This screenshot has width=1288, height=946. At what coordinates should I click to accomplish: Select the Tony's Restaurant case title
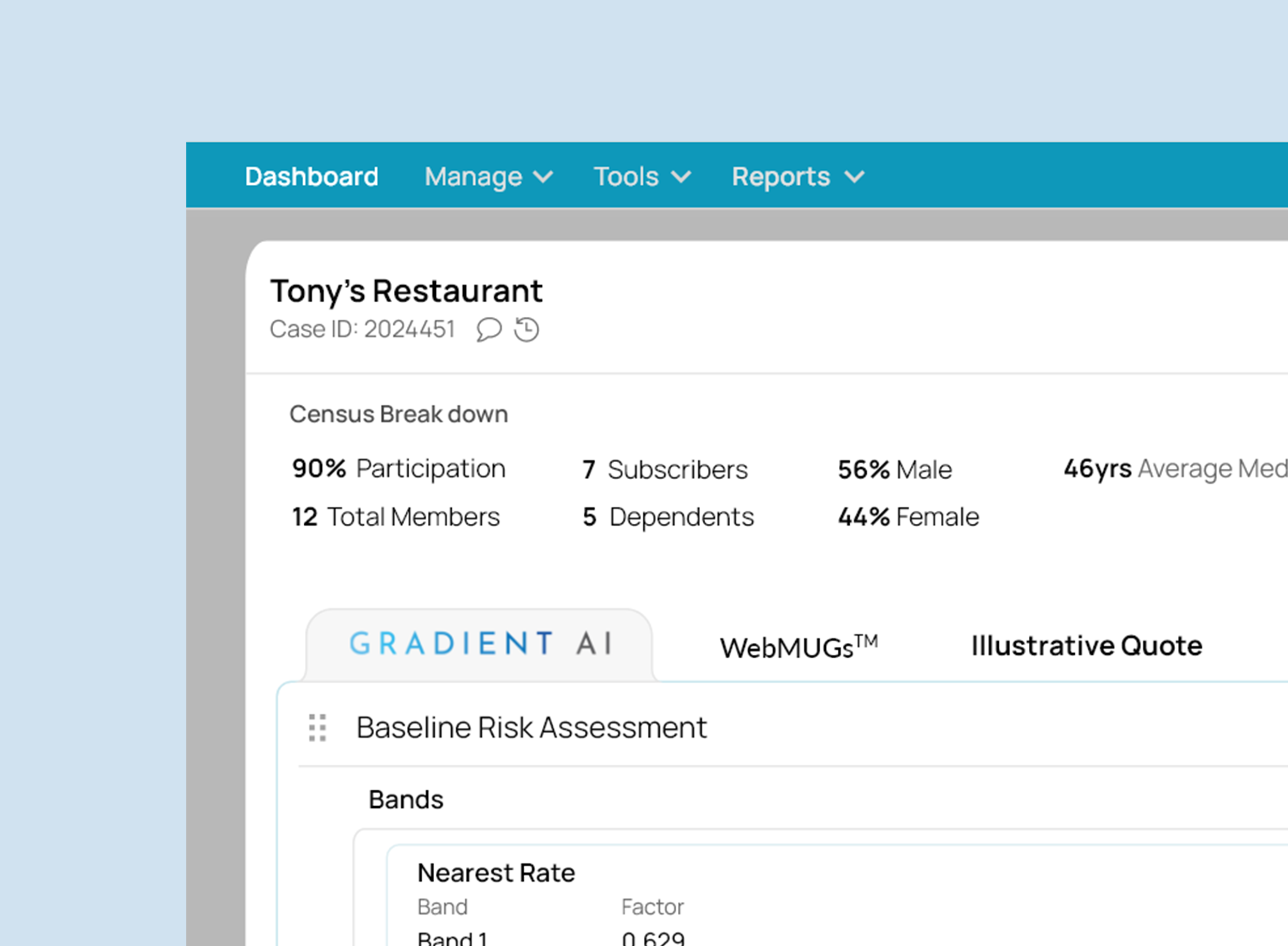click(x=406, y=291)
